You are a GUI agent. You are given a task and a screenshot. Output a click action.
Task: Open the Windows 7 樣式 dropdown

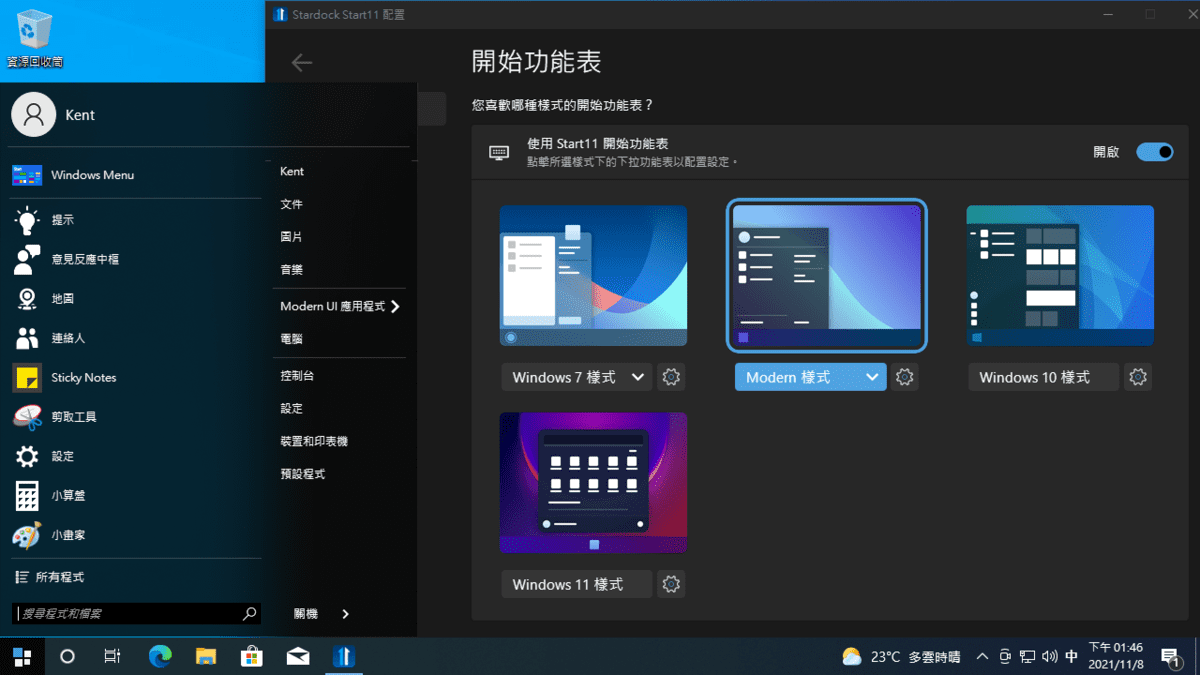coord(576,377)
